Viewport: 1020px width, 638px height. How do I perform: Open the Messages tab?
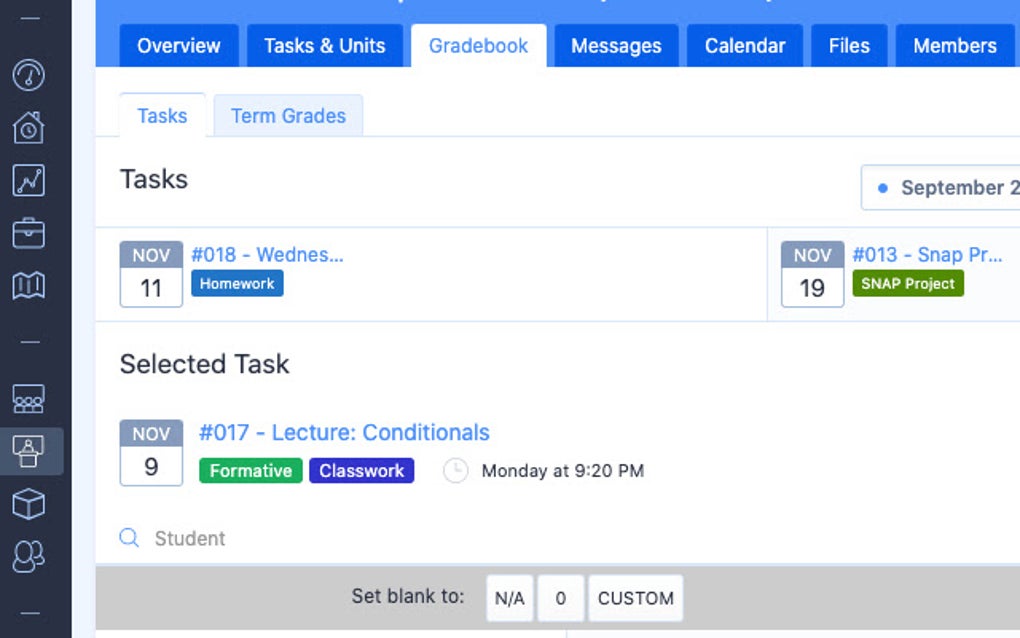coord(616,45)
